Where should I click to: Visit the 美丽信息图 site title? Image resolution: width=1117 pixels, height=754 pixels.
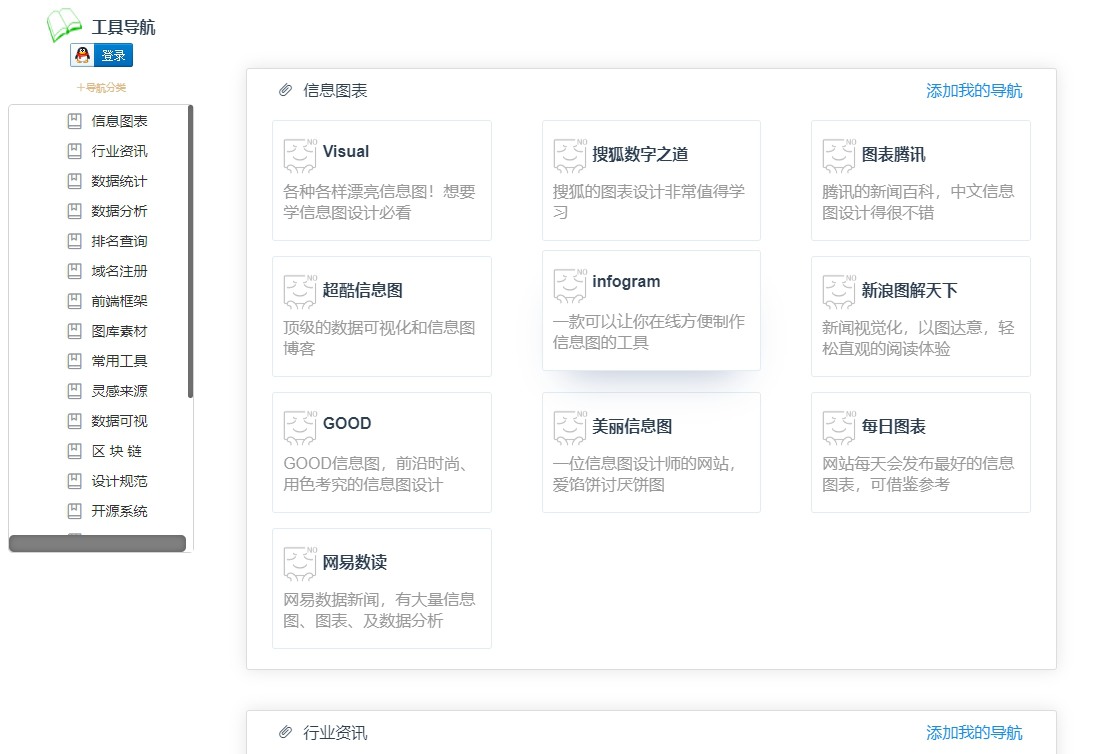tap(632, 426)
